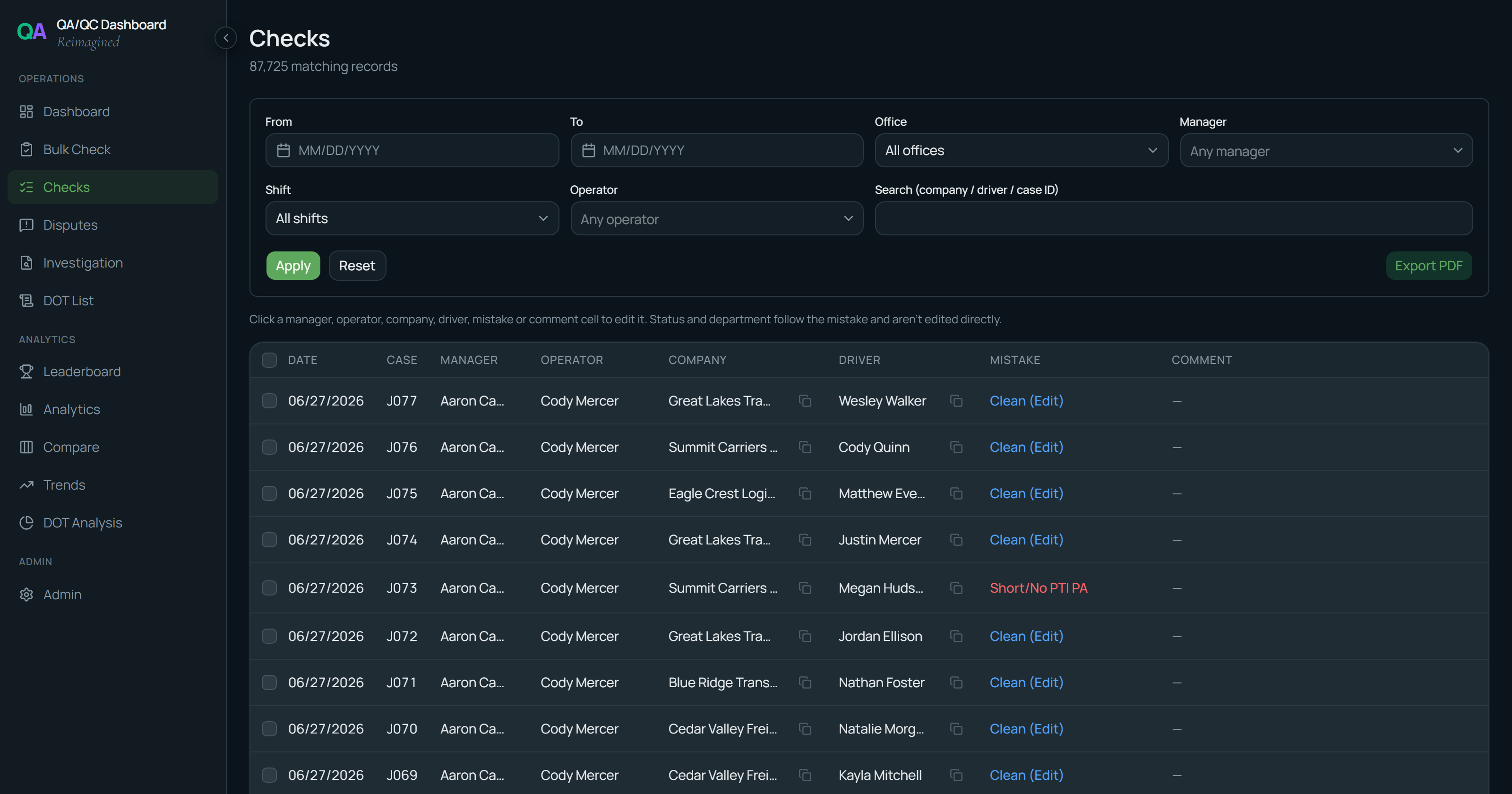Copy company name in row J069

tap(805, 775)
